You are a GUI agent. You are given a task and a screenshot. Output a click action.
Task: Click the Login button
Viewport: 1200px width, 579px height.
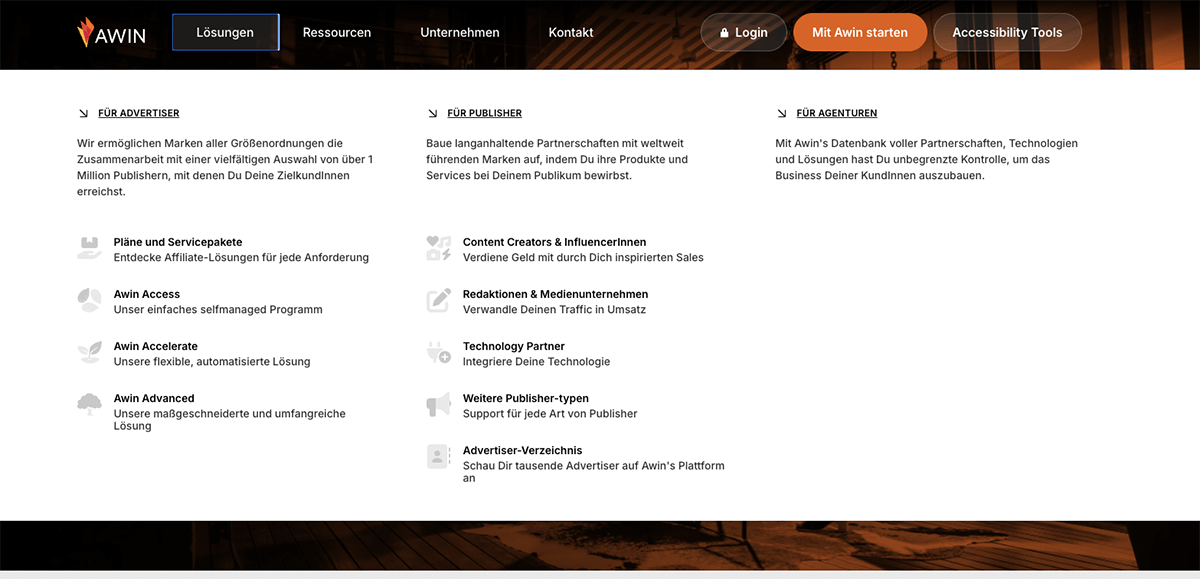[743, 32]
